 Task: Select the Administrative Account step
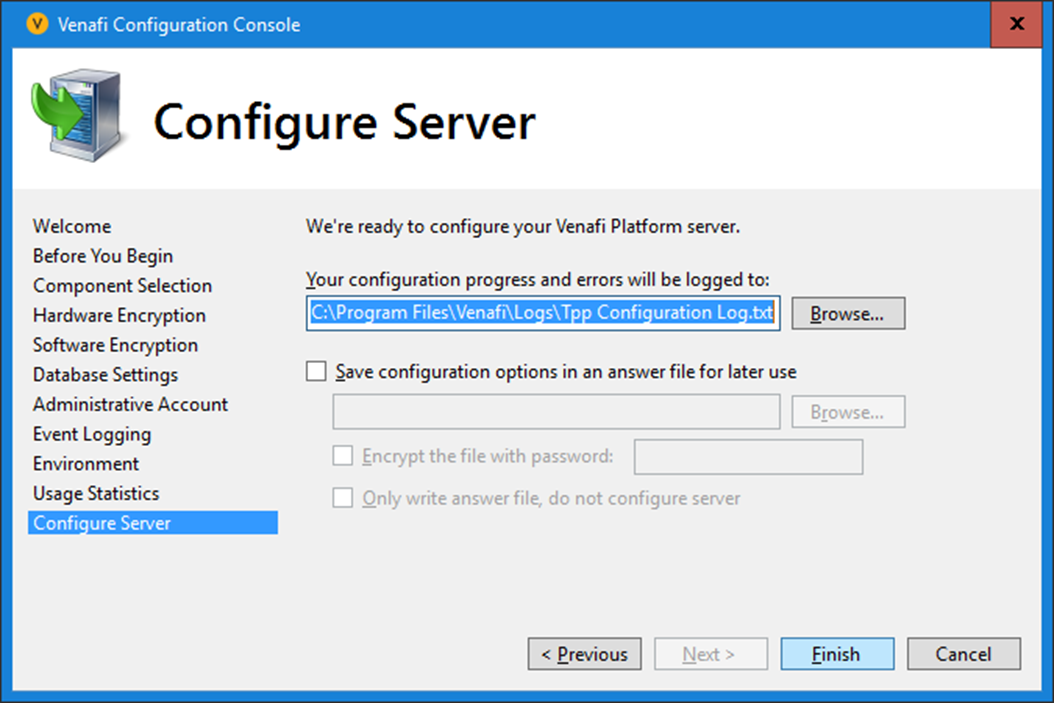click(130, 405)
